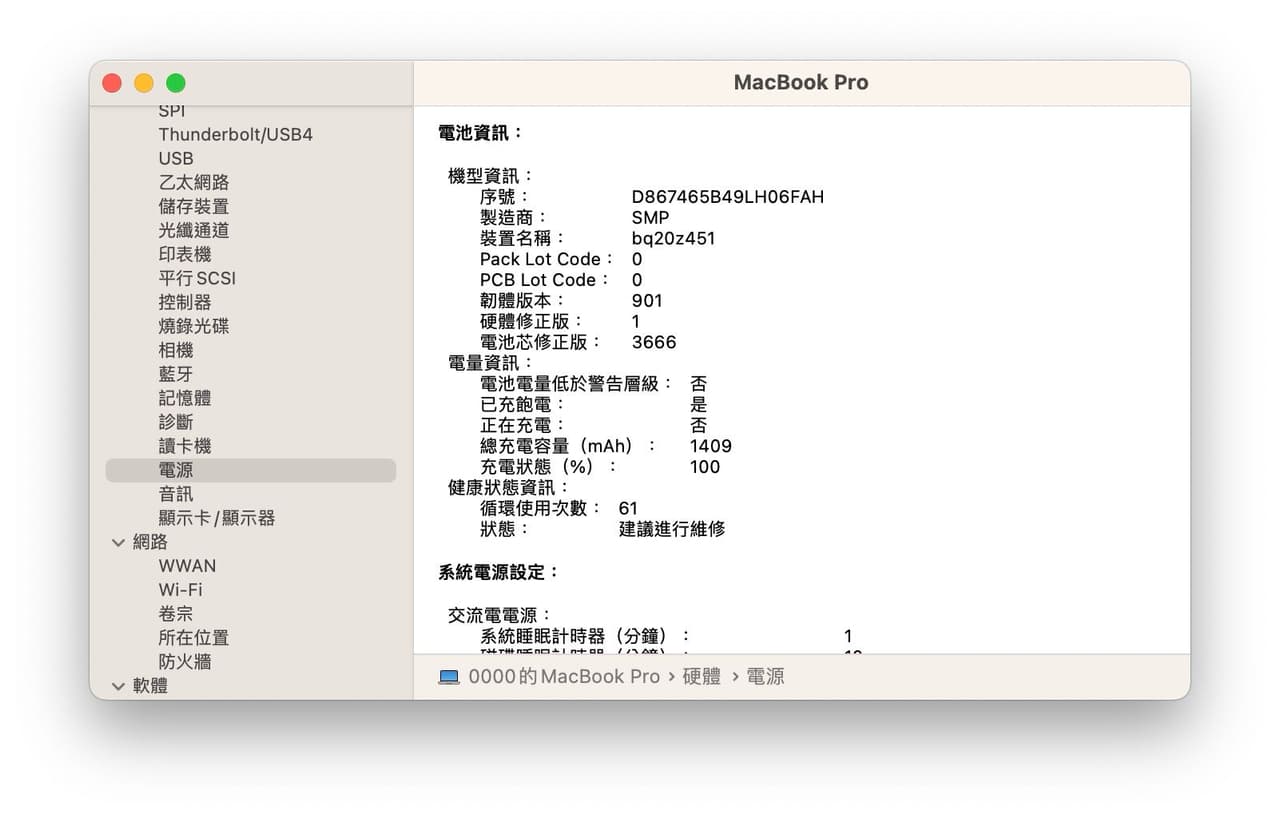The height and width of the screenshot is (818, 1280).
Task: Select the highlighted 電源 item
Action: [251, 470]
